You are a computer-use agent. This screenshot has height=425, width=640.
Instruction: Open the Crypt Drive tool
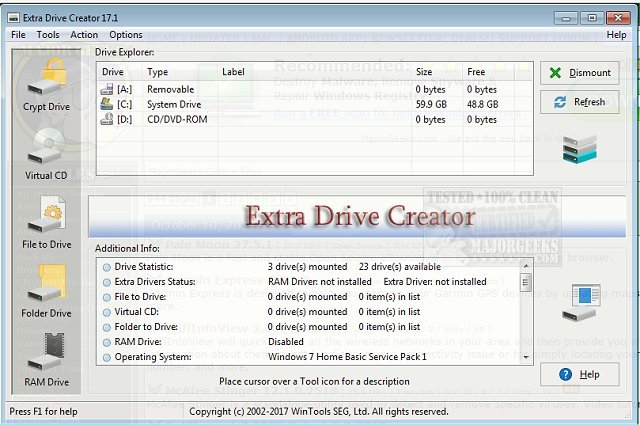coord(46,84)
